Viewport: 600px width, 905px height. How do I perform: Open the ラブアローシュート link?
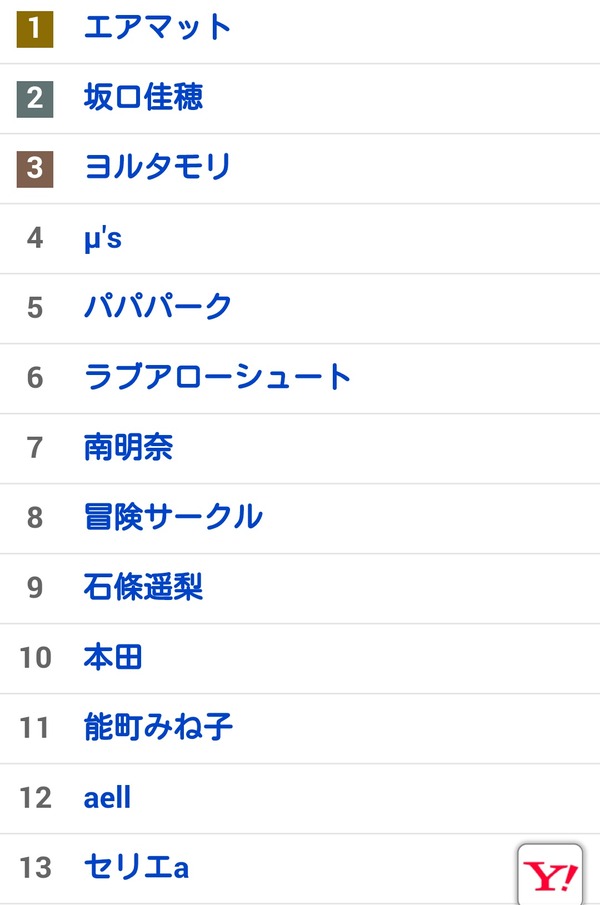point(217,377)
